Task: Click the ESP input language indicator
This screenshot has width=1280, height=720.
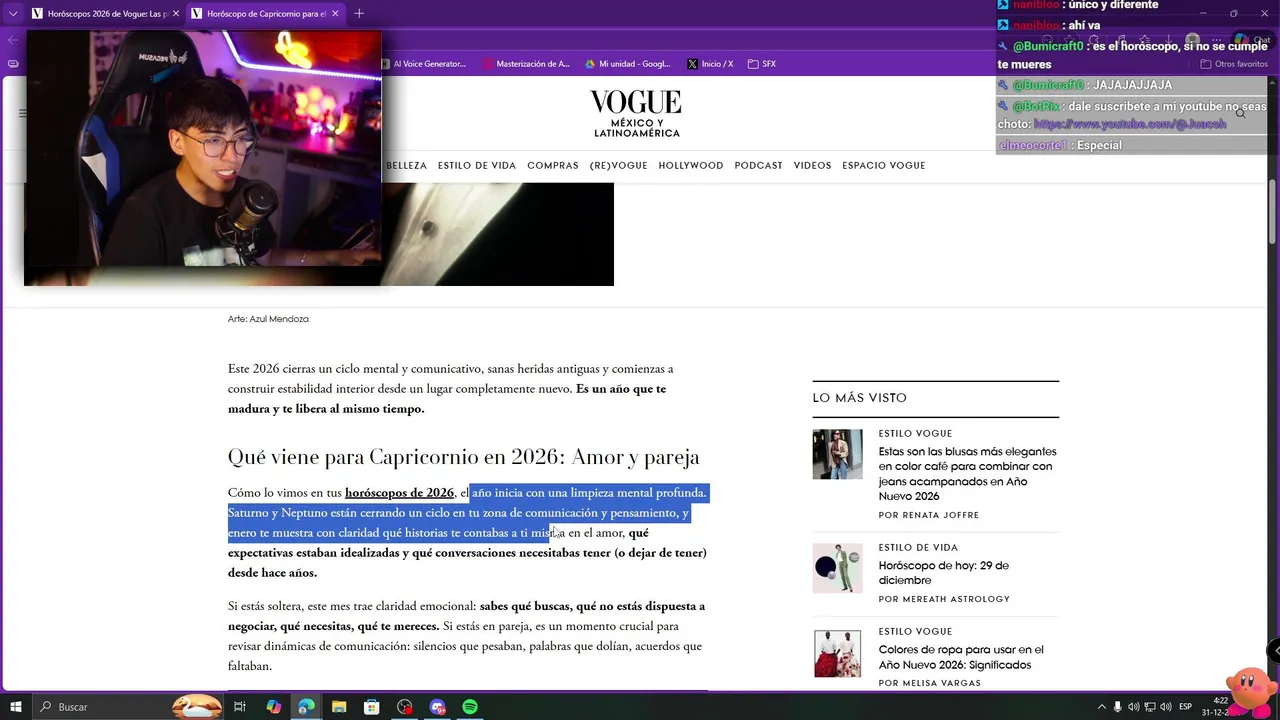Action: pos(1185,707)
